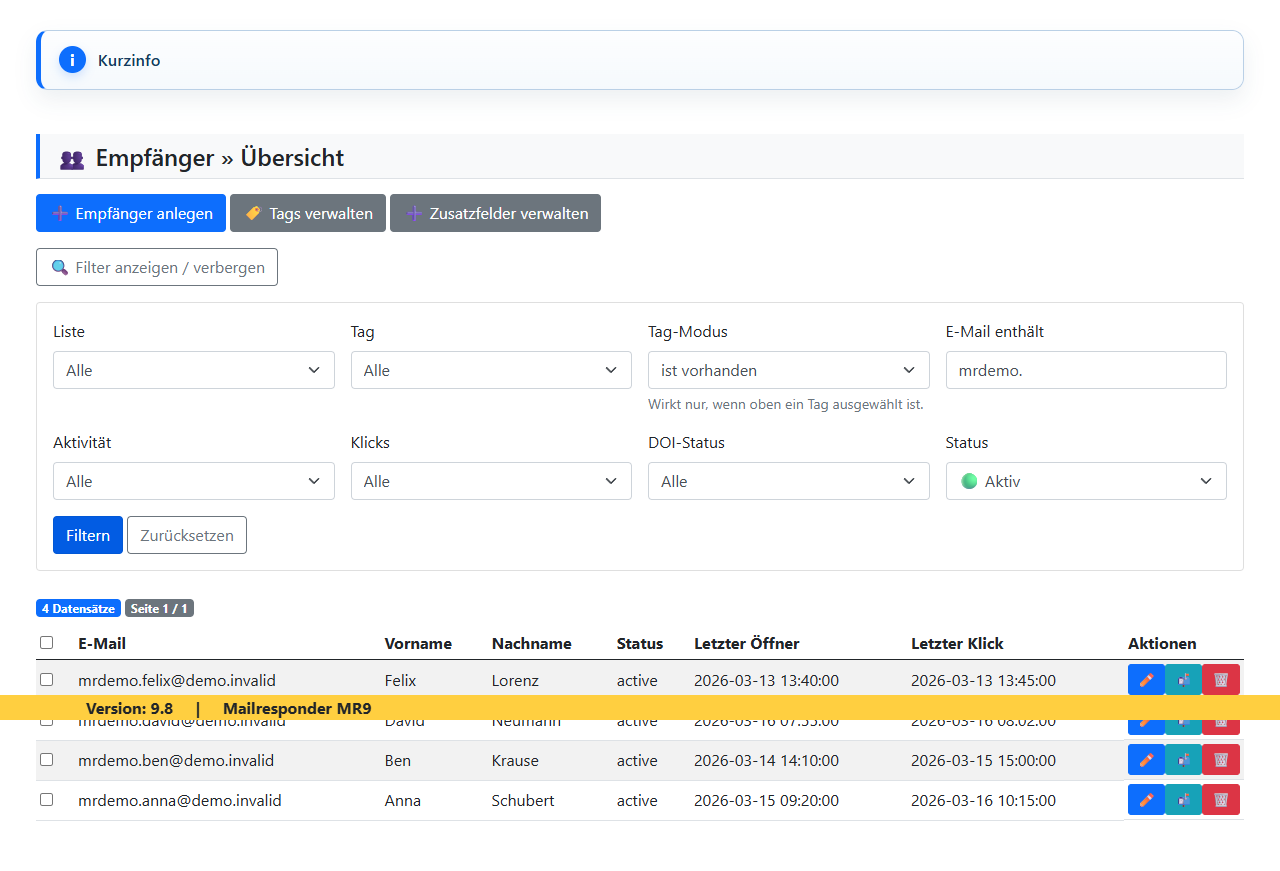Select the checkbox for mrdemo.anna@demo.invalid
Image resolution: width=1280 pixels, height=871 pixels.
[46, 800]
